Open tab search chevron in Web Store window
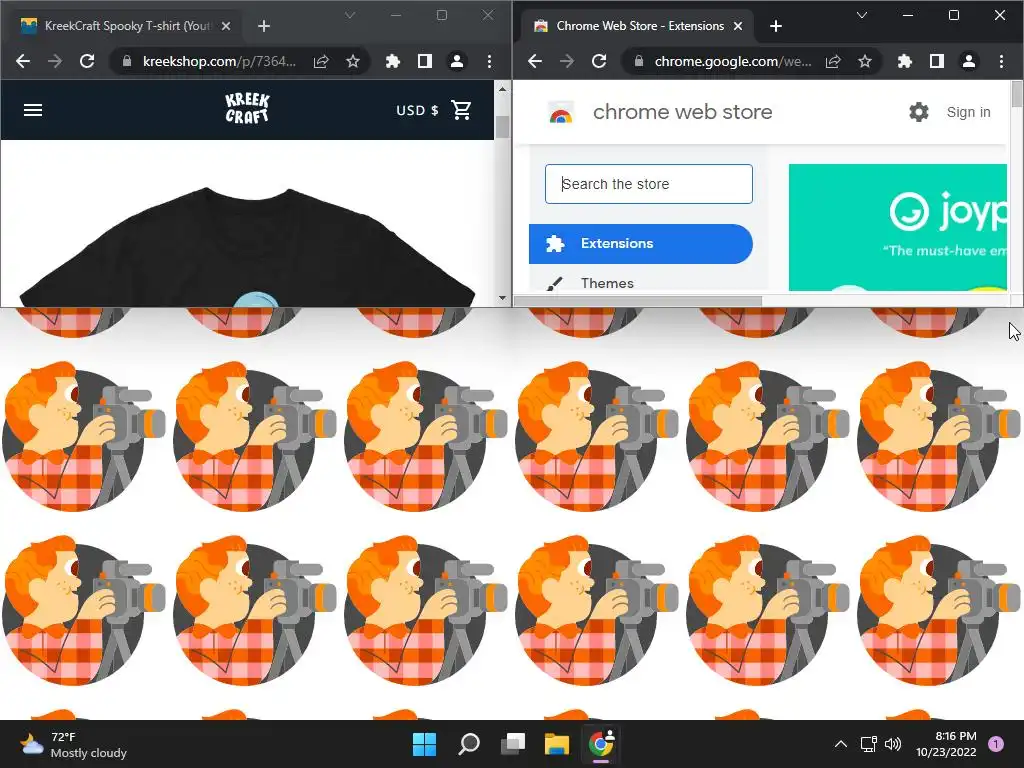1024x768 pixels. [x=862, y=15]
